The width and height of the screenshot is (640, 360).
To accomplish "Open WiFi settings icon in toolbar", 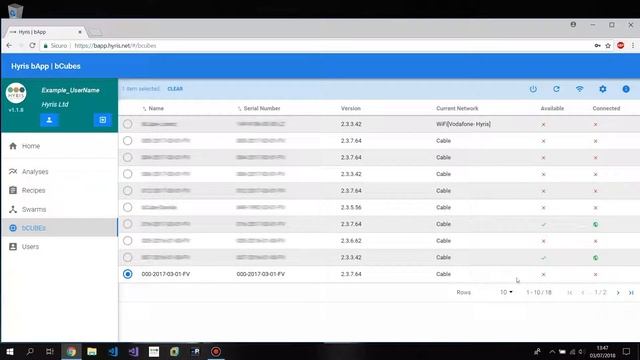I will point(580,89).
